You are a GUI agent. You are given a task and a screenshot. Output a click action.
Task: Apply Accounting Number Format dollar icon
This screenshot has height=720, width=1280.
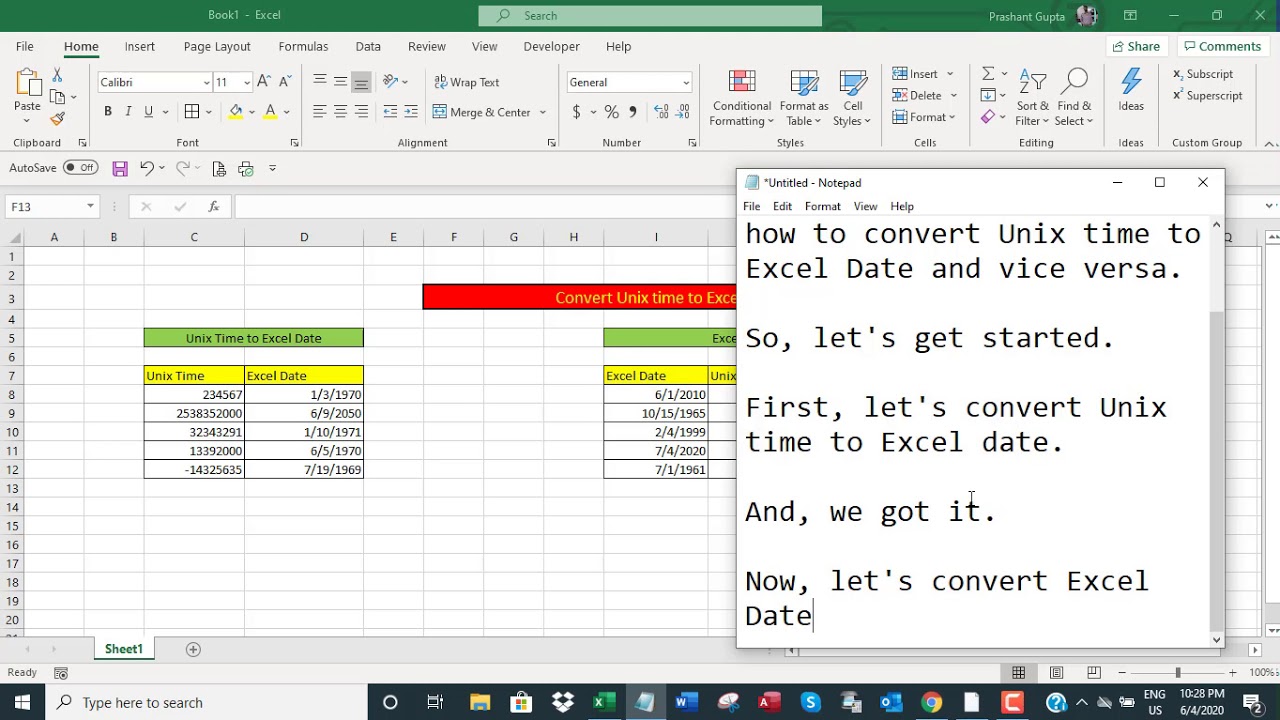pos(576,112)
